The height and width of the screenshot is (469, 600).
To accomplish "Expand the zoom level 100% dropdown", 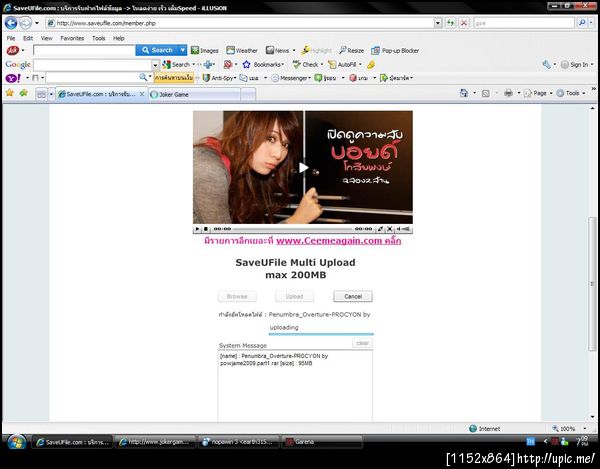I will tap(585, 428).
